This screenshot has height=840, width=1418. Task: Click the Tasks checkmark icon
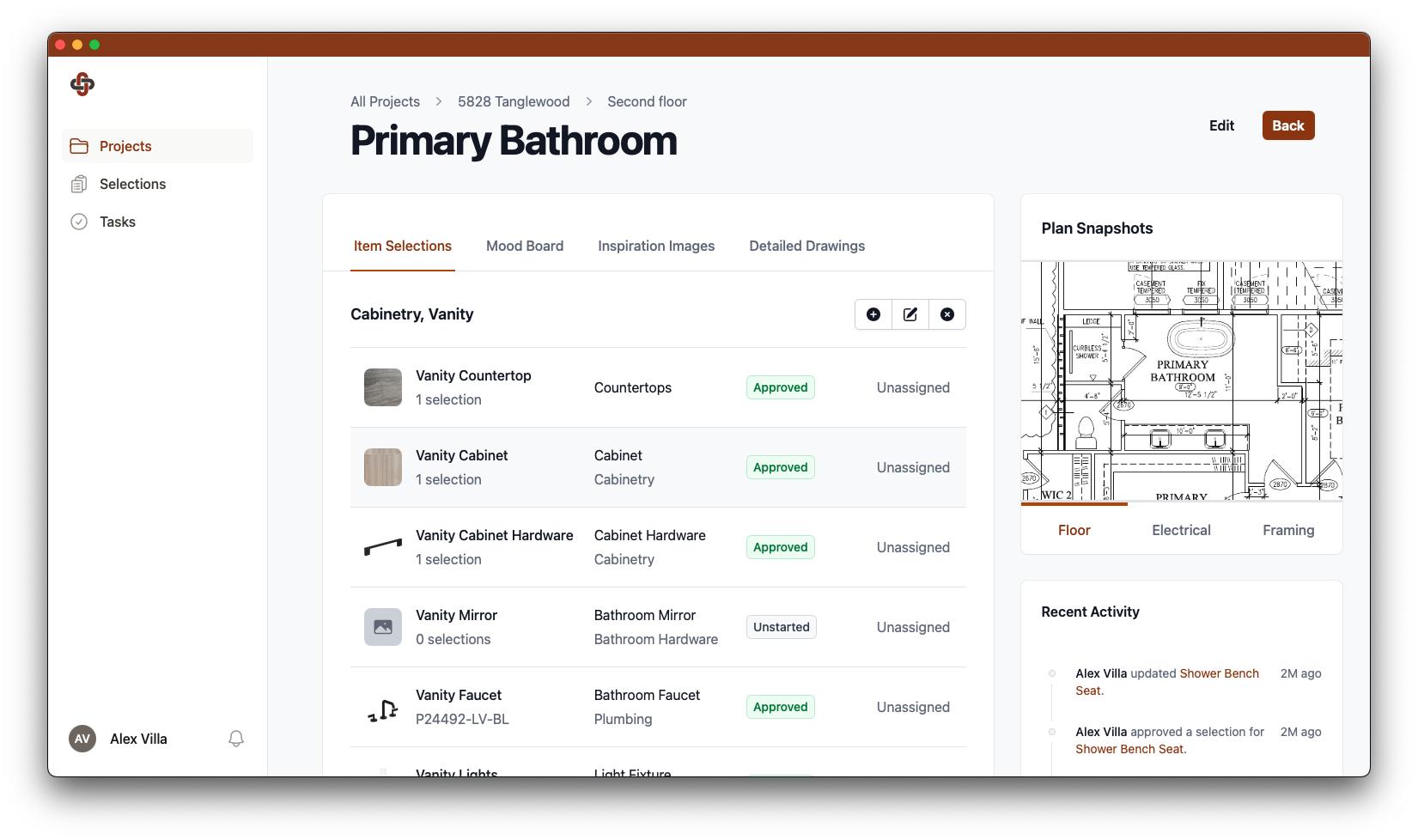[x=79, y=222]
